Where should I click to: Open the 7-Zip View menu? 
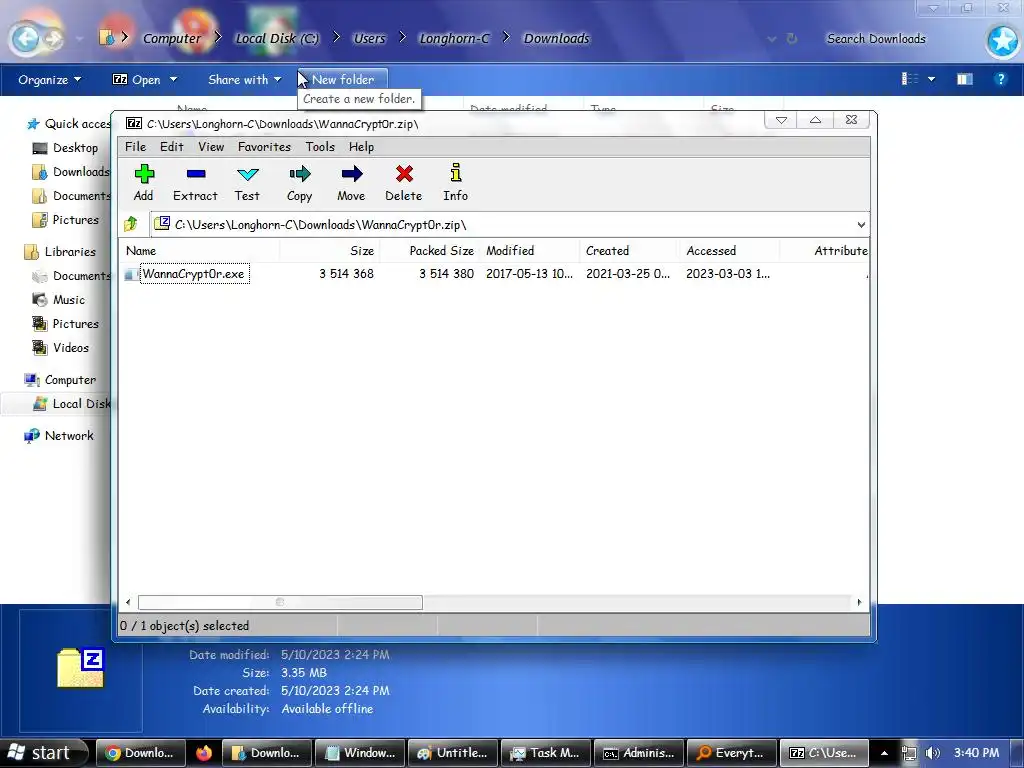coord(211,147)
